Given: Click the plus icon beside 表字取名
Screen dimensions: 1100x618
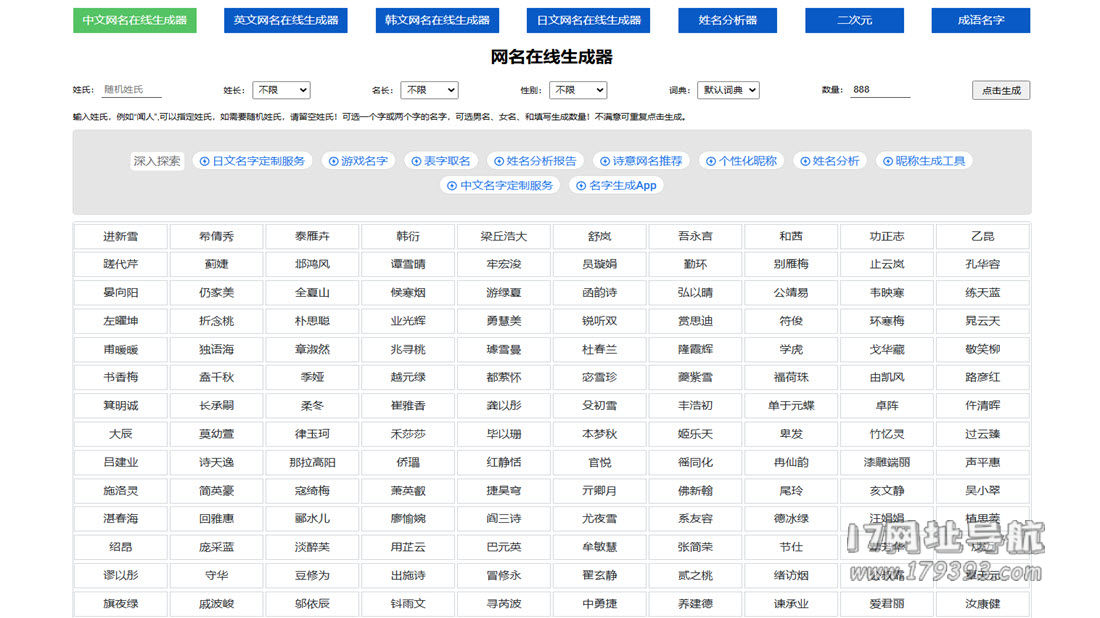Looking at the screenshot, I should 415,161.
